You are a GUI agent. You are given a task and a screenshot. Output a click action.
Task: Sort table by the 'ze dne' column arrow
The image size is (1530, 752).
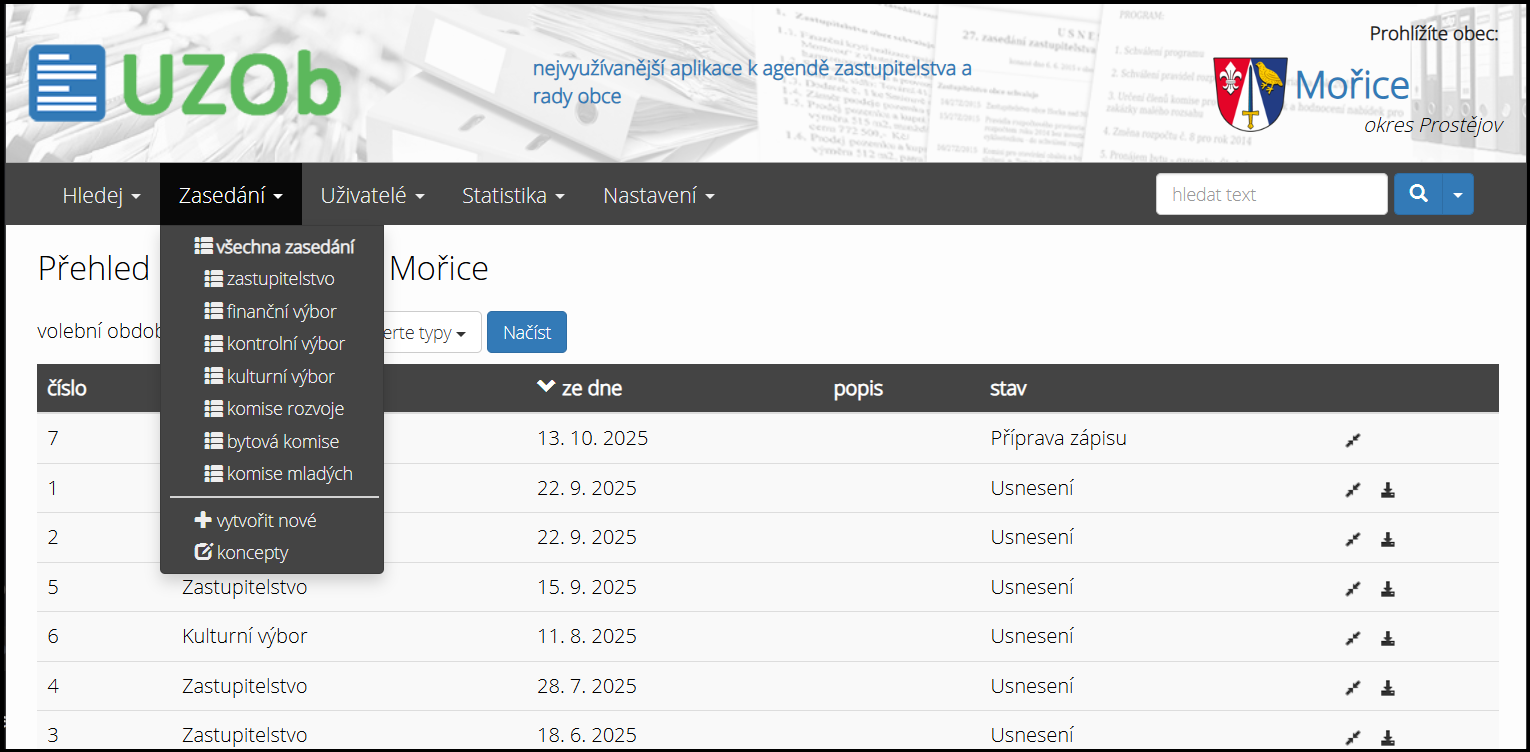[546, 387]
